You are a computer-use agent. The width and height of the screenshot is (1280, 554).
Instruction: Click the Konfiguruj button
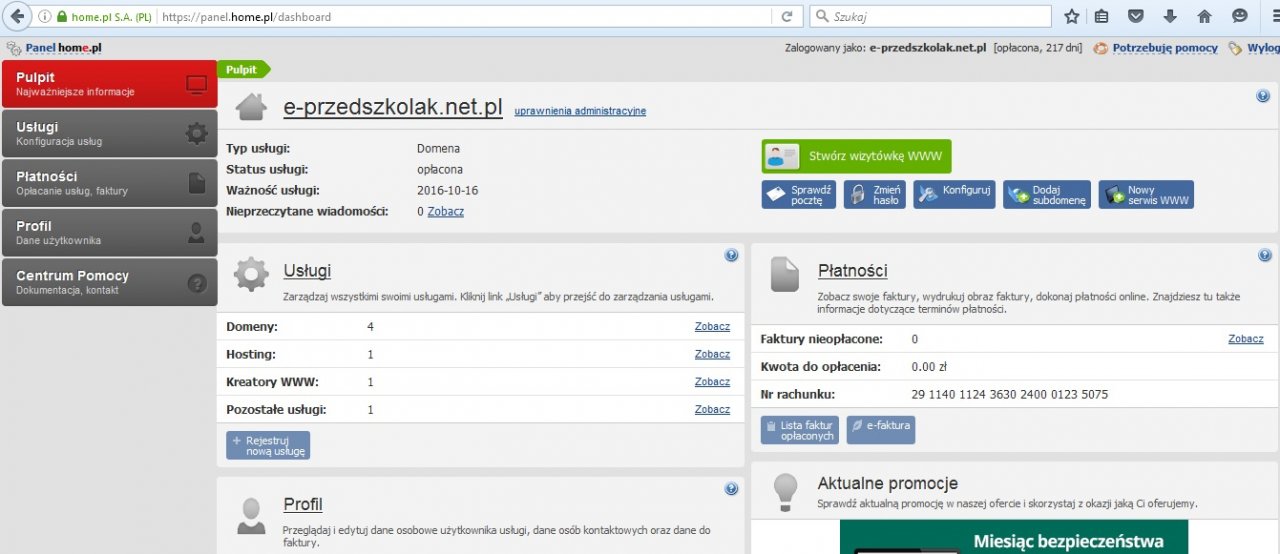point(954,195)
